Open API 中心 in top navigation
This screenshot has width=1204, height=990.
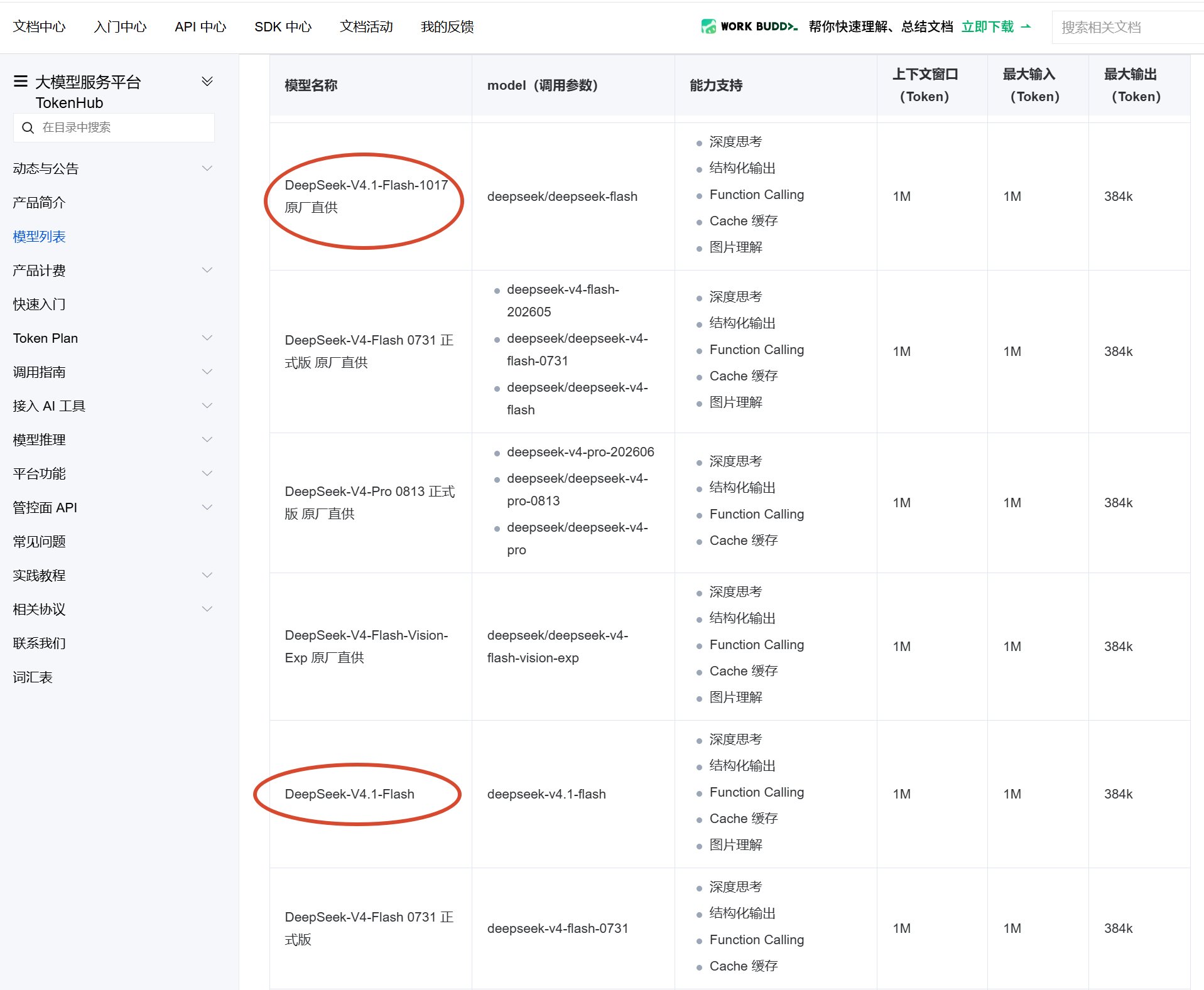pos(200,26)
